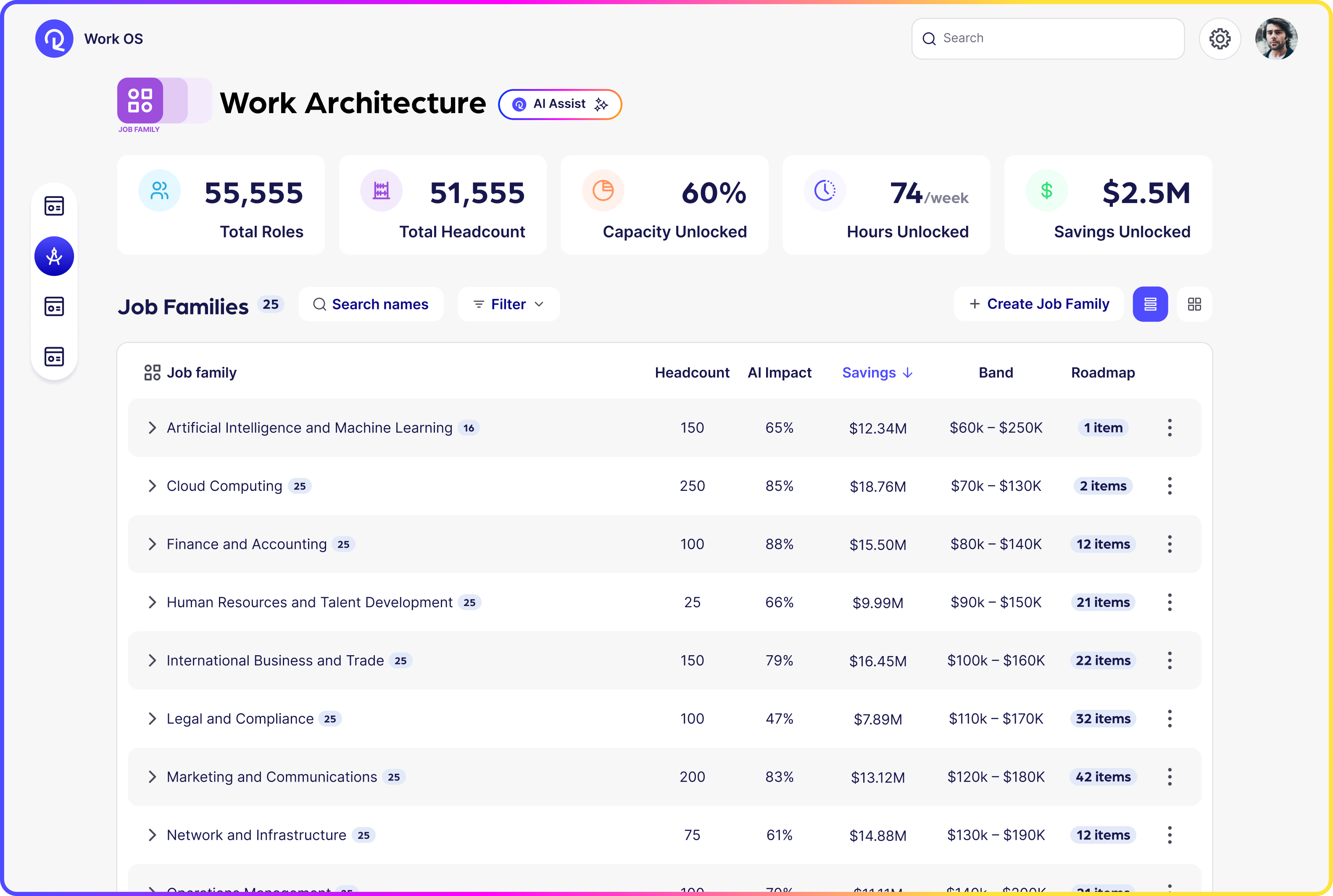This screenshot has width=1333, height=896.
Task: Expand Network and Infrastructure row
Action: (152, 835)
